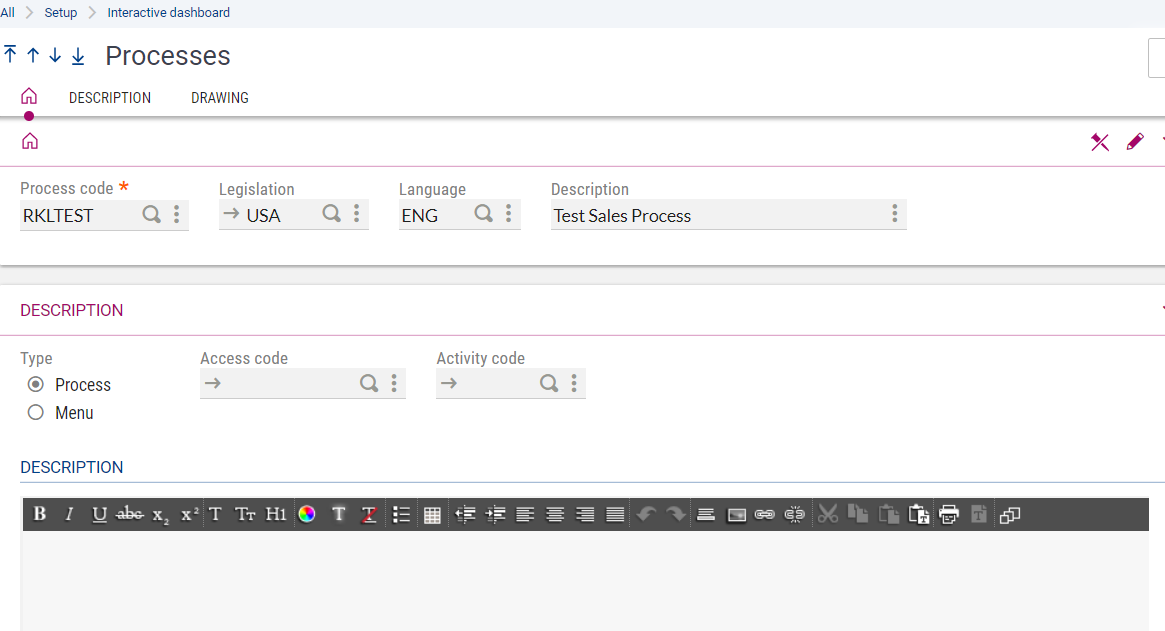Select the Menu radio button
This screenshot has width=1165, height=631.
[36, 413]
